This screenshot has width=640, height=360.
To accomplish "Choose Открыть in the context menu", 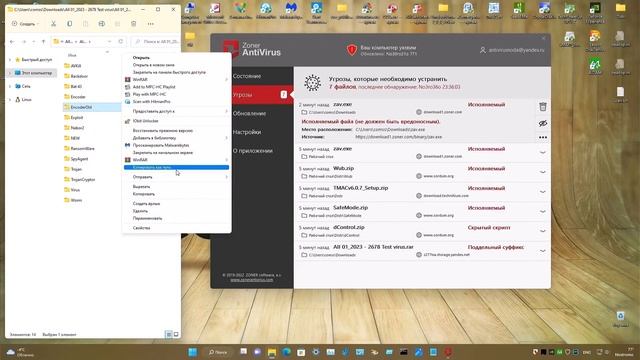I will (176, 58).
